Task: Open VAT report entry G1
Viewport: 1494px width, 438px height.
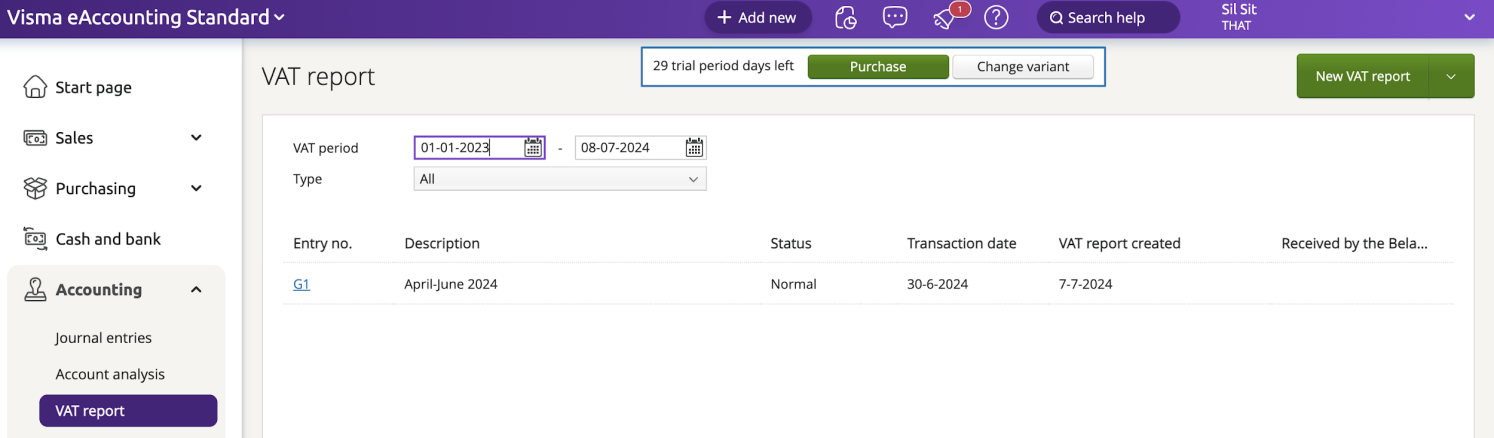Action: pos(301,284)
